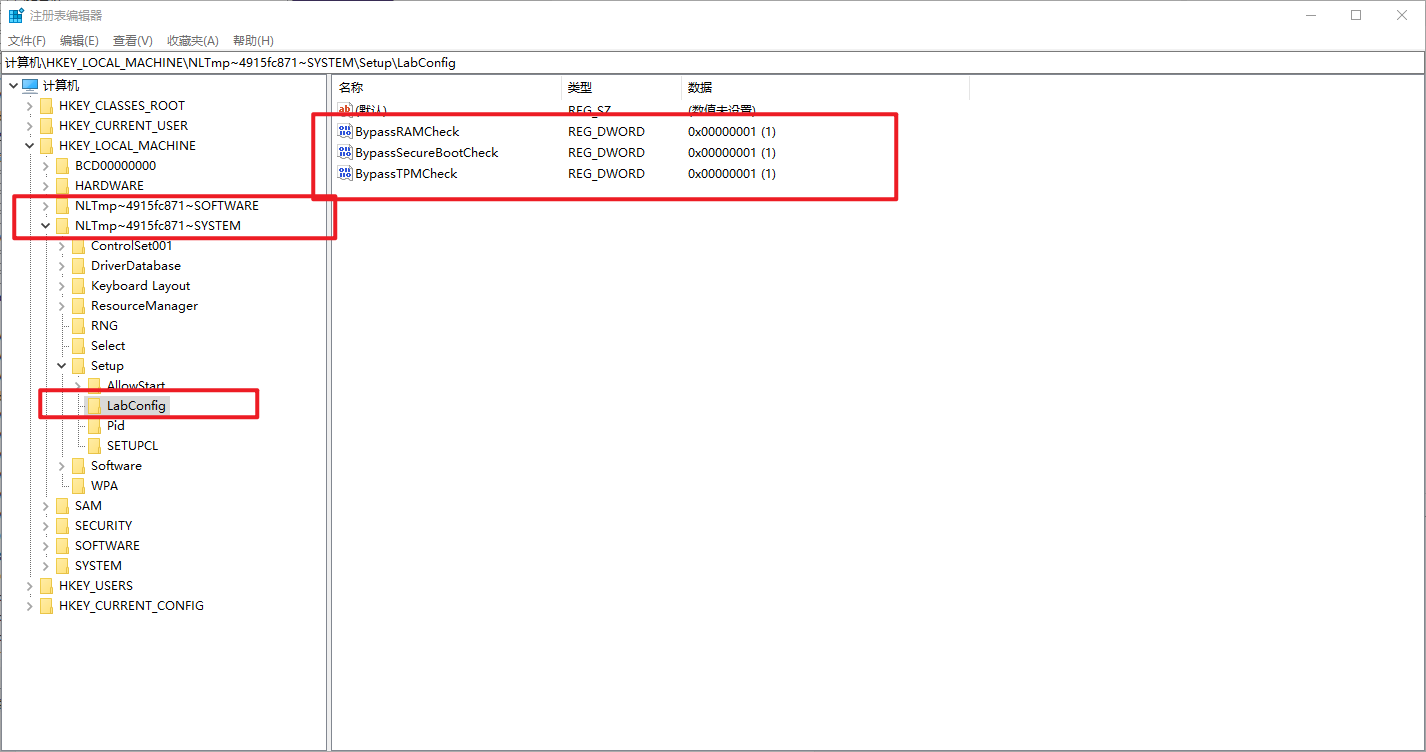
Task: Open the 收藏夹(A) favorites menu
Action: [x=192, y=41]
